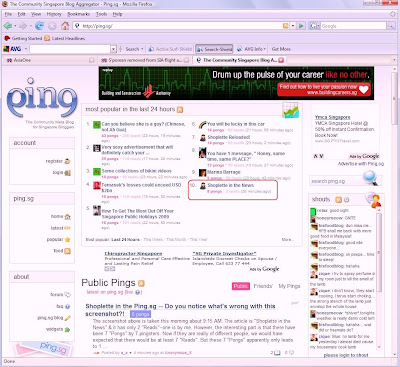Click the chart icon in most popular panel

click(290, 111)
